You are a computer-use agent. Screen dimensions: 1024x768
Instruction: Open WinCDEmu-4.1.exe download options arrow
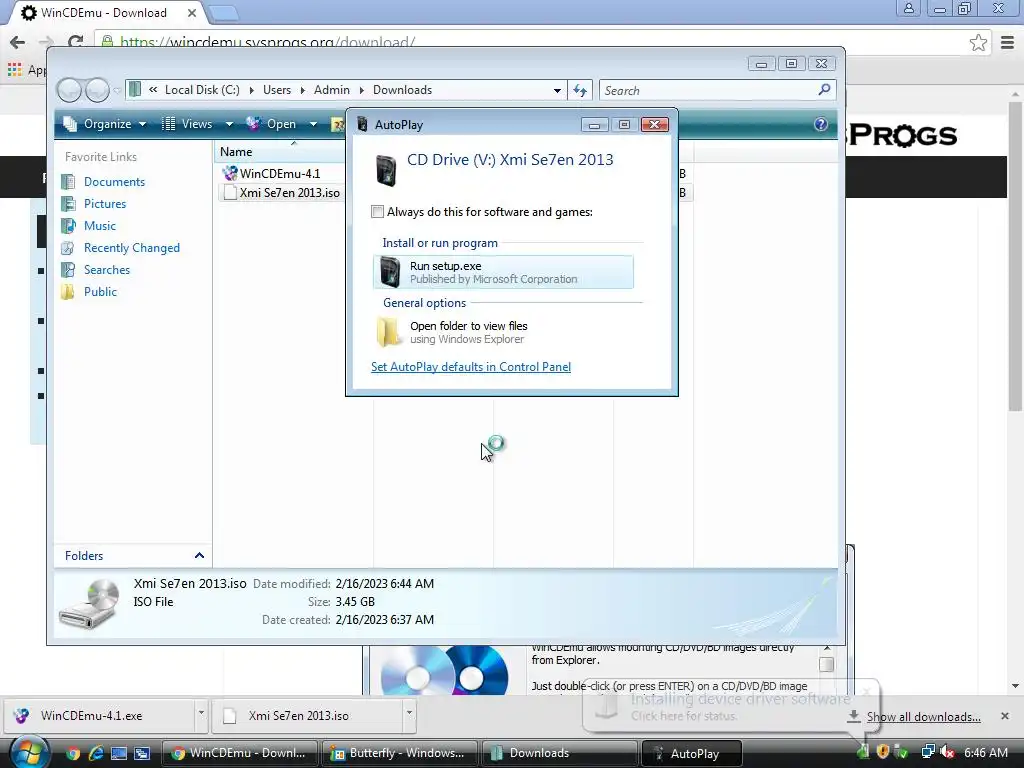click(201, 713)
